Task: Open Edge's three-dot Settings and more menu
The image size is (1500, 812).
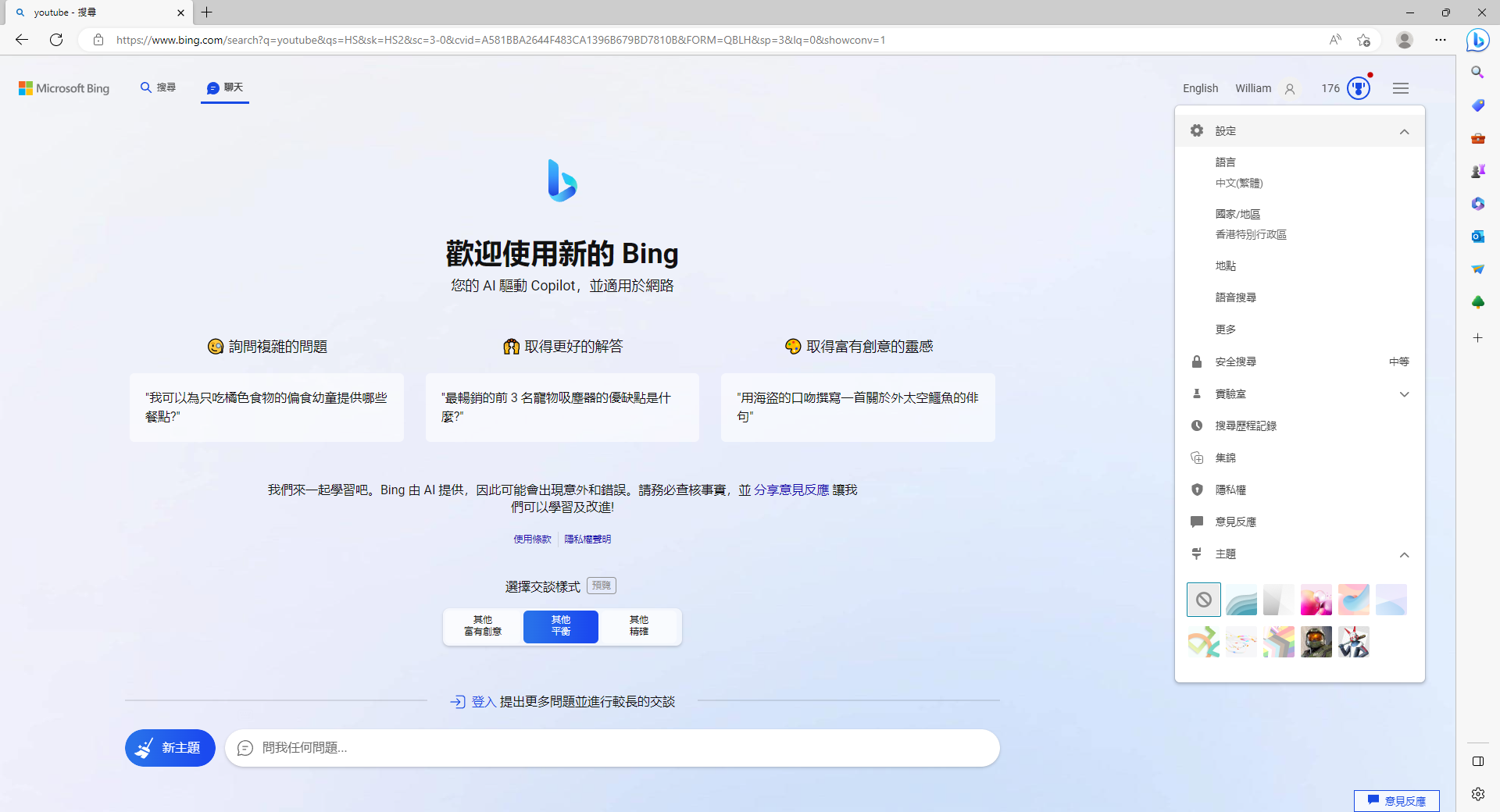Action: click(x=1441, y=40)
